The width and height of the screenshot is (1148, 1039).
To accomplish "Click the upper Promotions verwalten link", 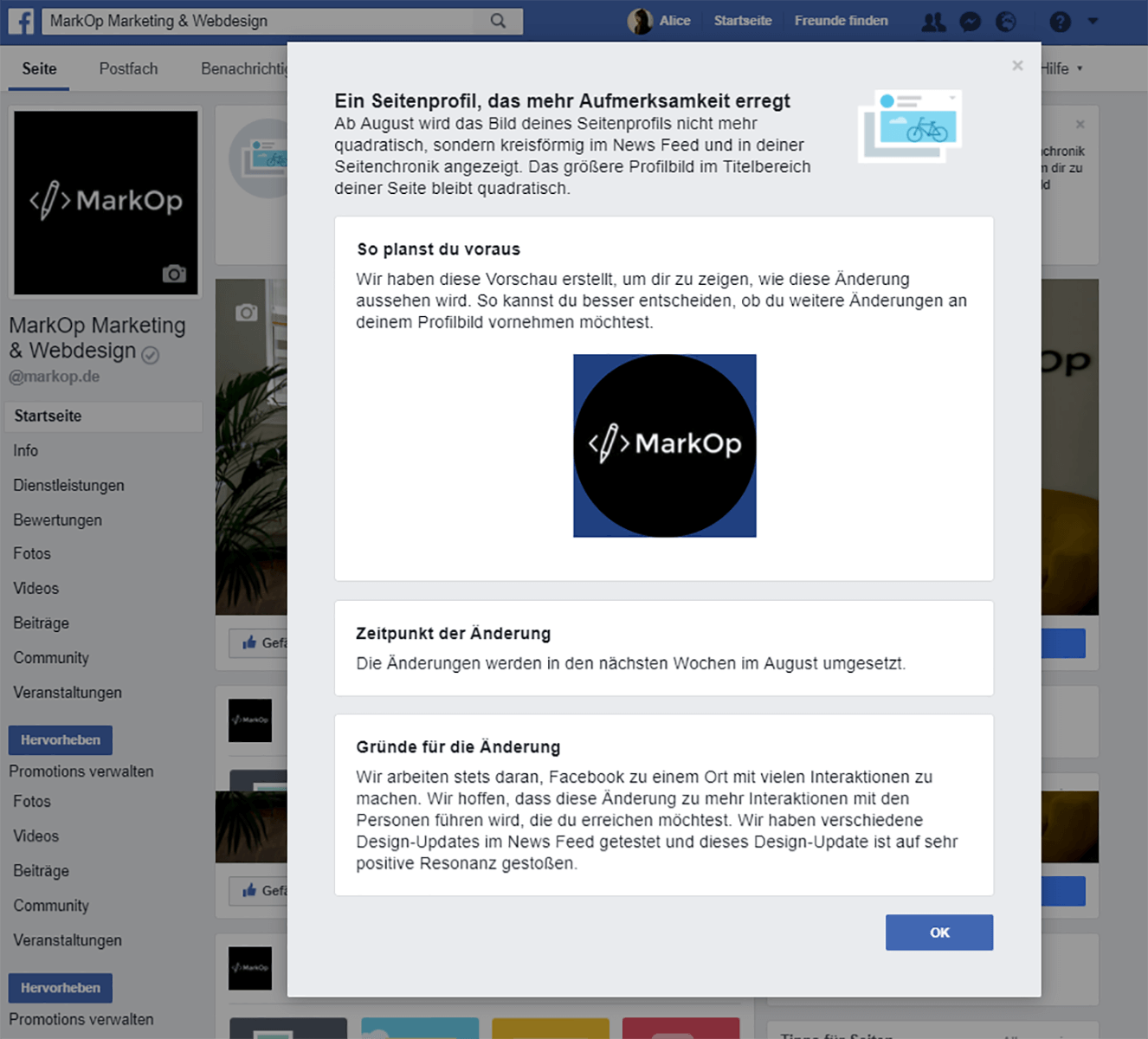I will pyautogui.click(x=81, y=771).
